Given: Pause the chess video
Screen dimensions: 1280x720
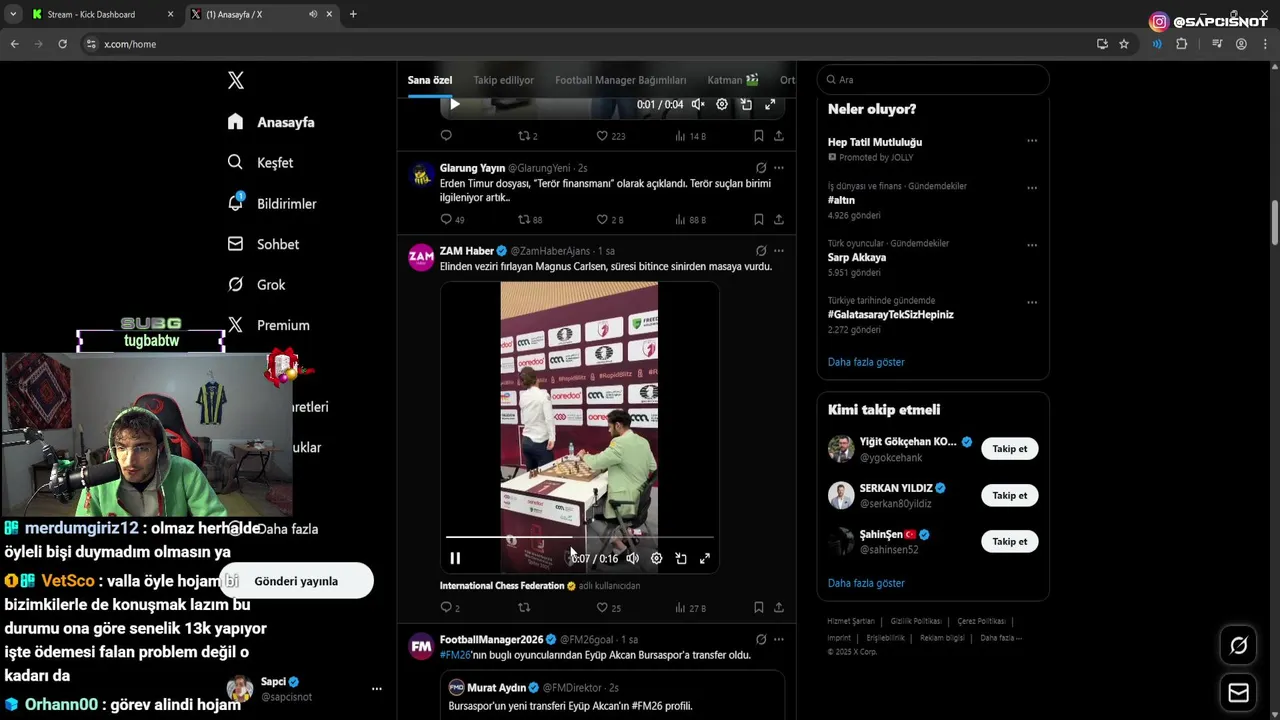Looking at the screenshot, I should tap(455, 558).
